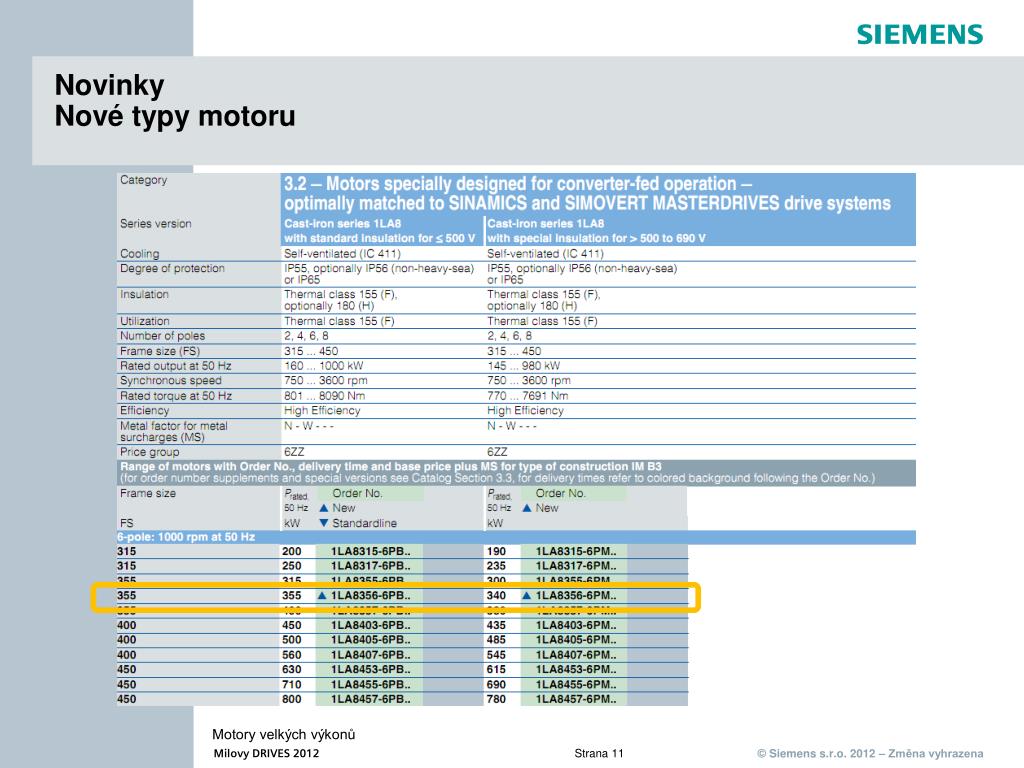Screen dimensions: 1024x768
Task: Click the 340 kW cell in highlighted row
Action: tap(496, 596)
